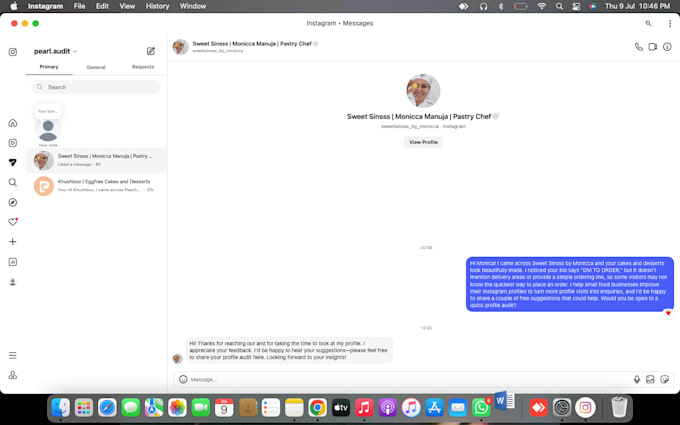Open three-dot window options menu
Viewport: 680px width, 425px height.
(x=670, y=23)
